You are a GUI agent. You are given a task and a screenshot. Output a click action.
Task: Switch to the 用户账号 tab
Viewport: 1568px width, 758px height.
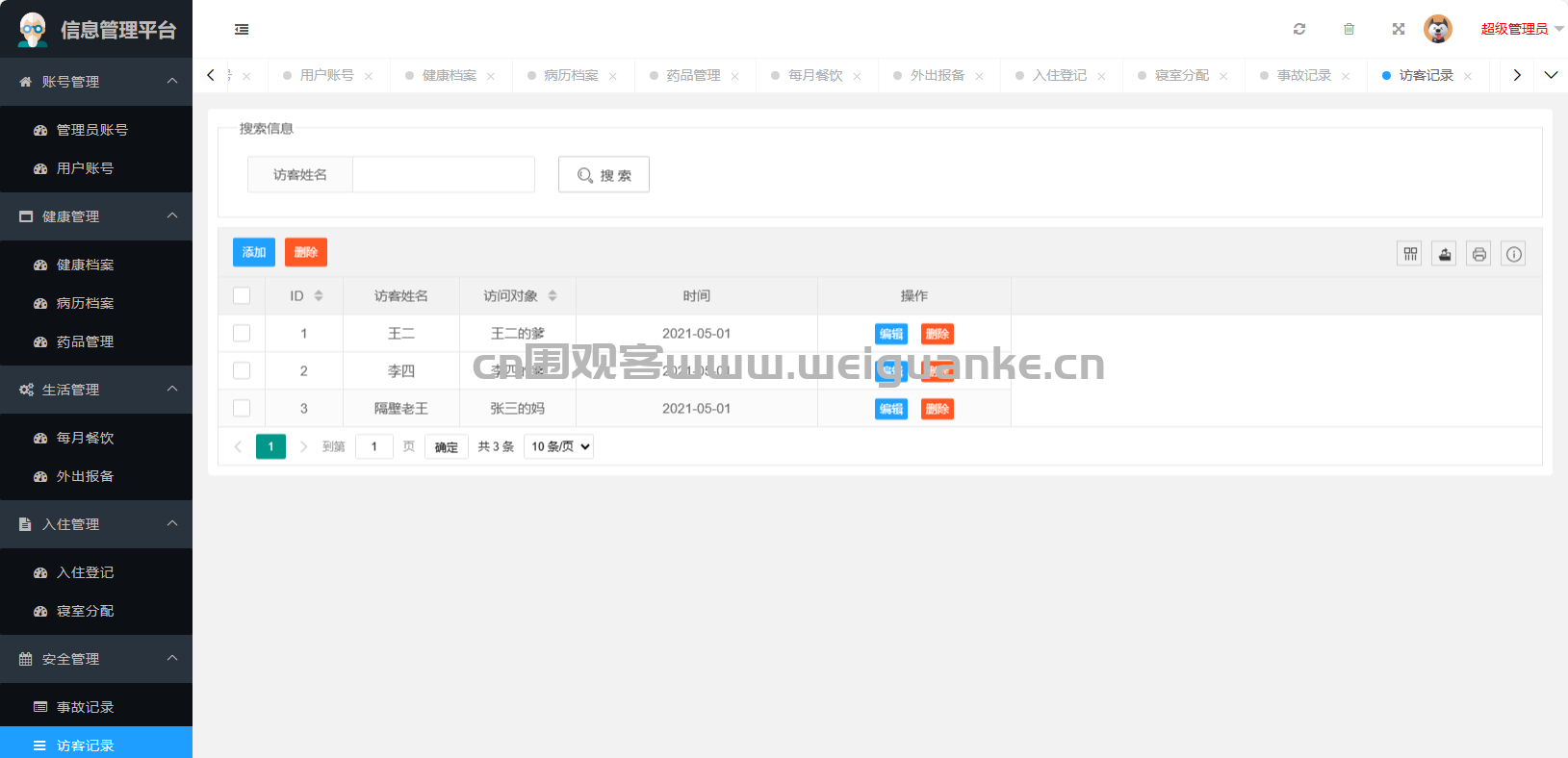click(326, 75)
